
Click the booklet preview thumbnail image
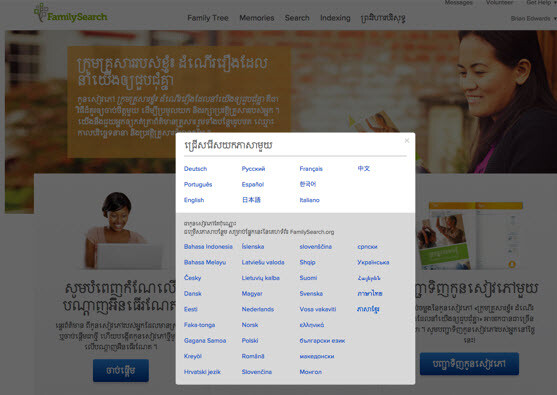tap(470, 236)
